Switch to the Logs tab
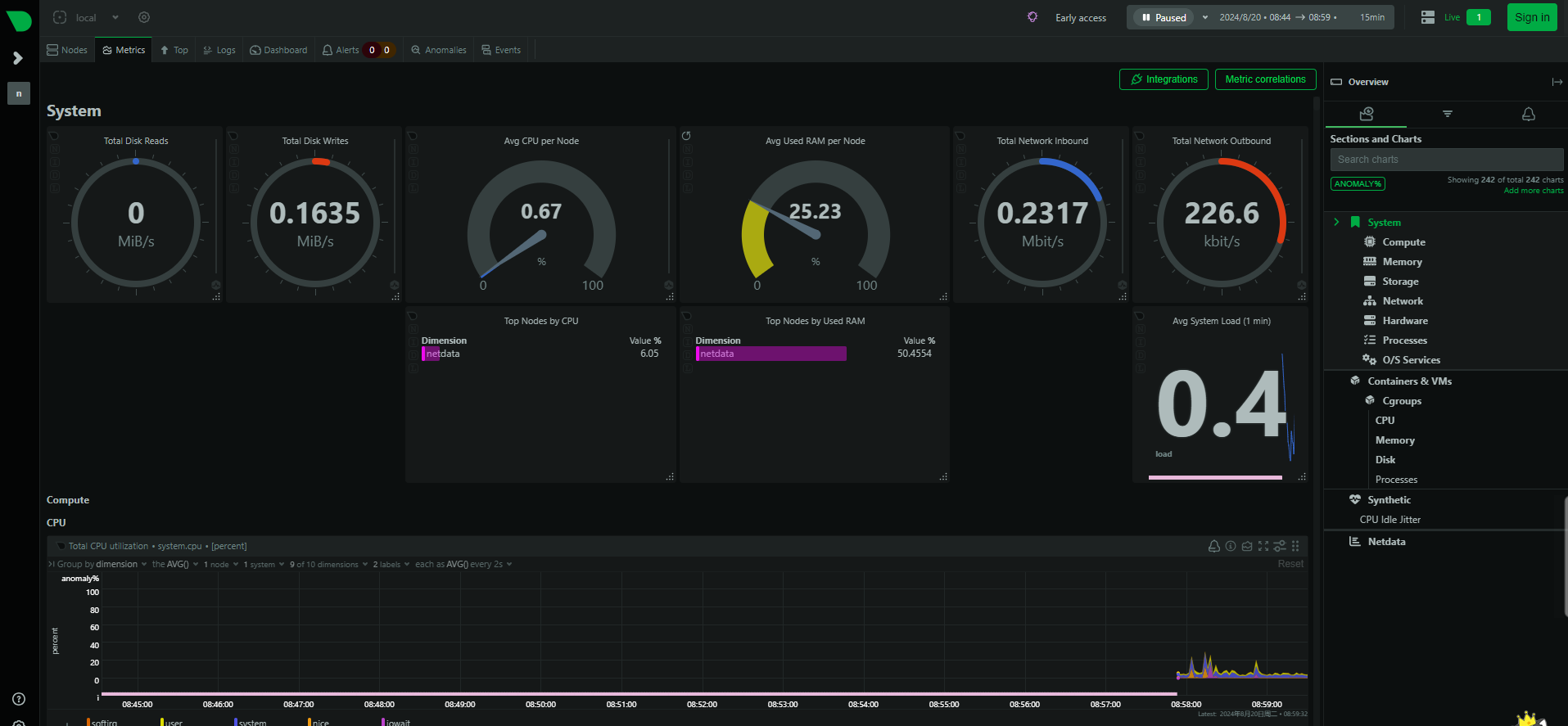Viewport: 1568px width, 726px height. tap(219, 50)
